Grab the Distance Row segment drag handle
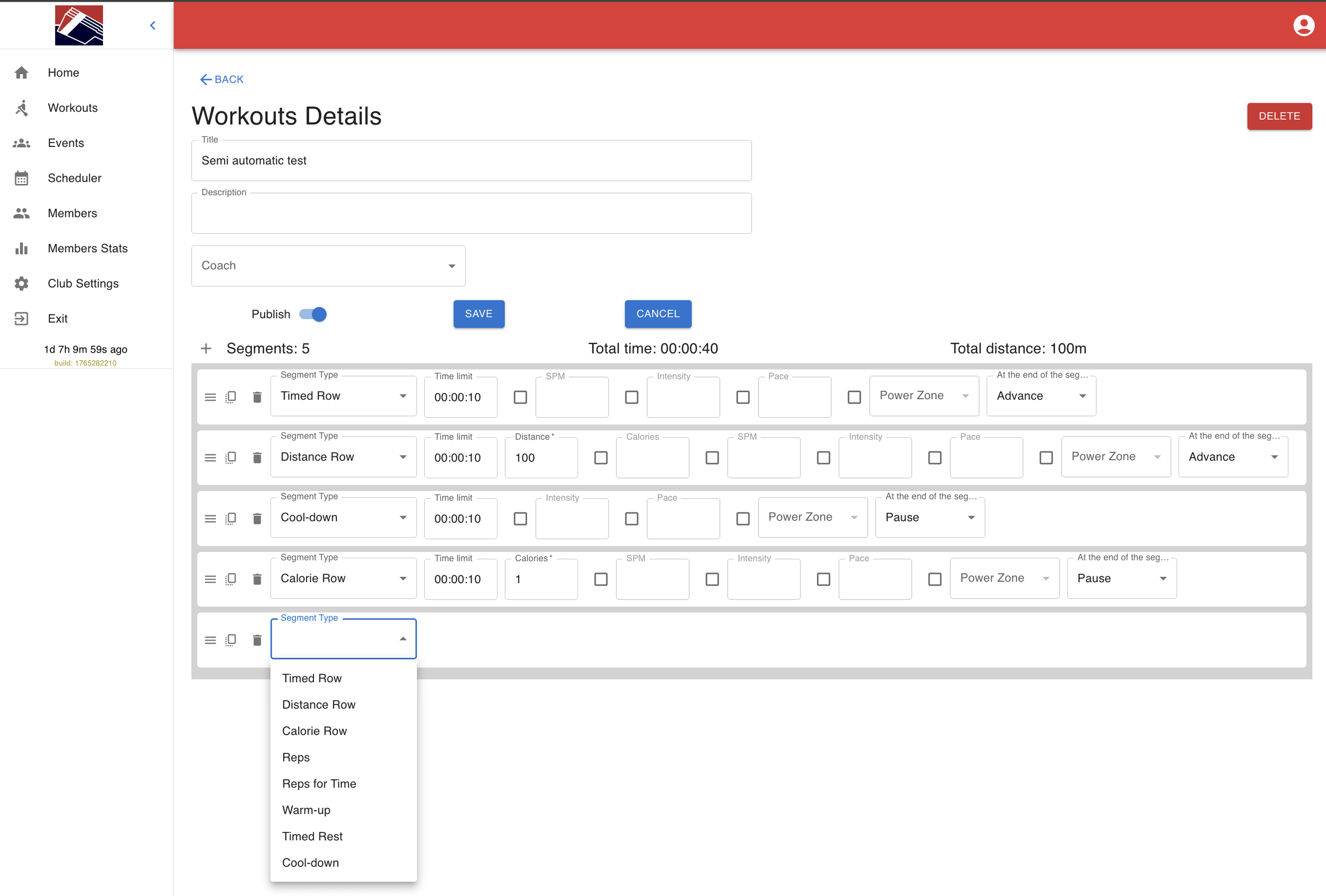The image size is (1326, 896). click(211, 458)
